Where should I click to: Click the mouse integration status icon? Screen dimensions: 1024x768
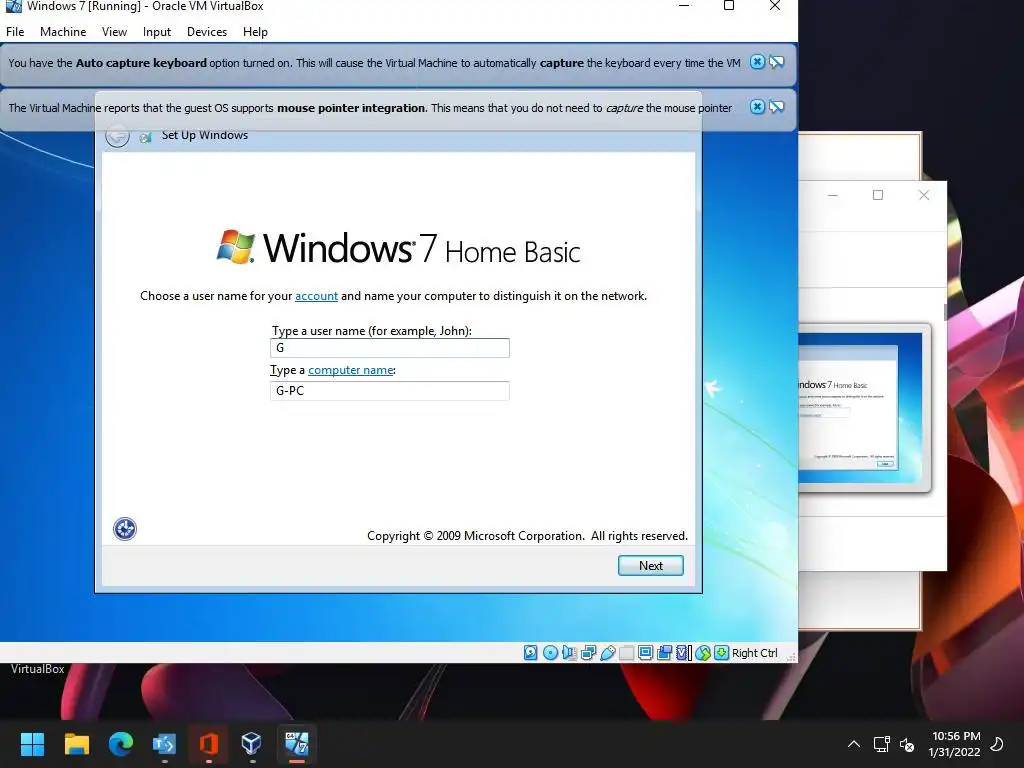tap(703, 652)
